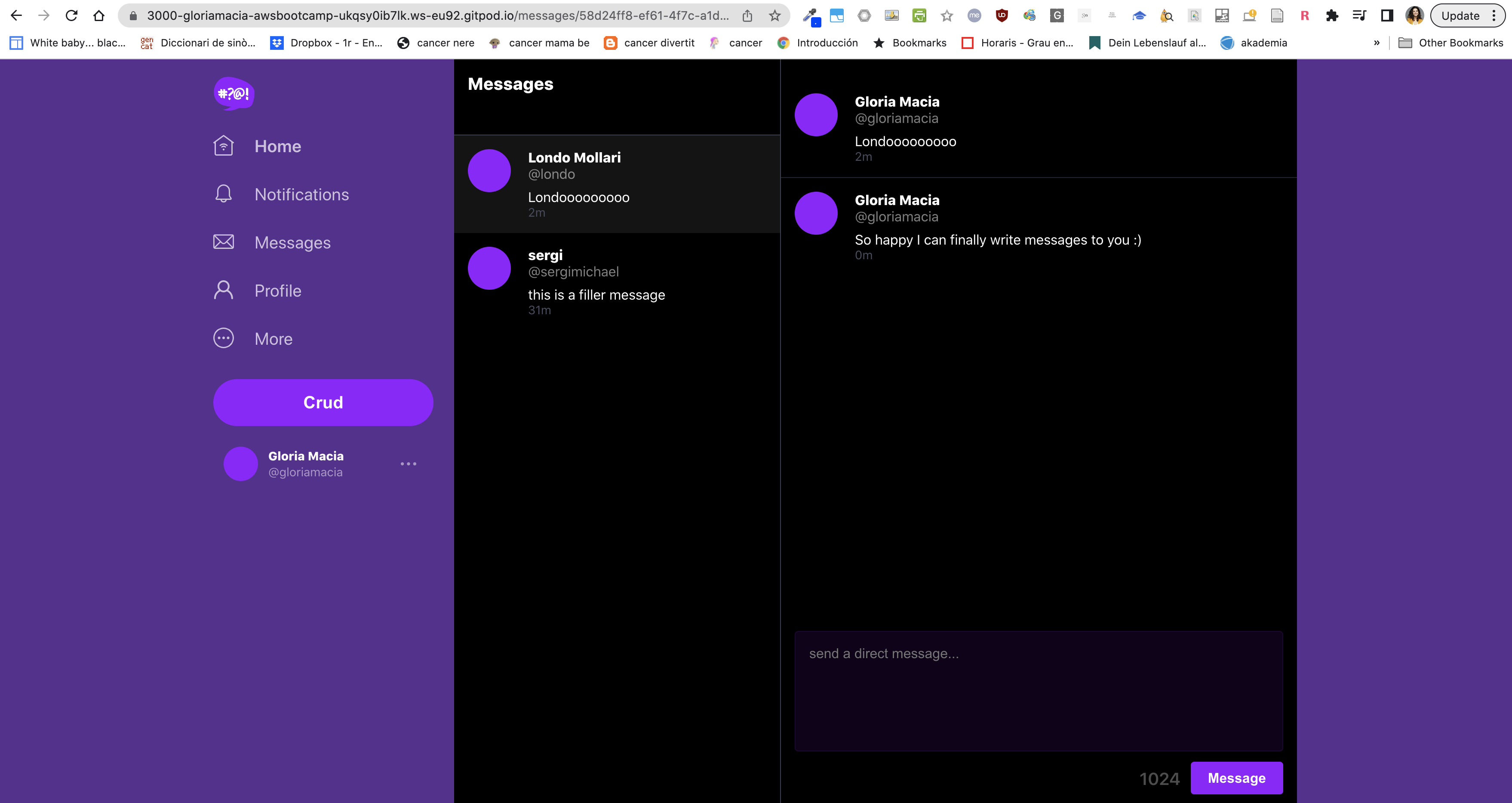Open the browser extensions puzzle icon
1512x803 pixels.
[x=1332, y=15]
